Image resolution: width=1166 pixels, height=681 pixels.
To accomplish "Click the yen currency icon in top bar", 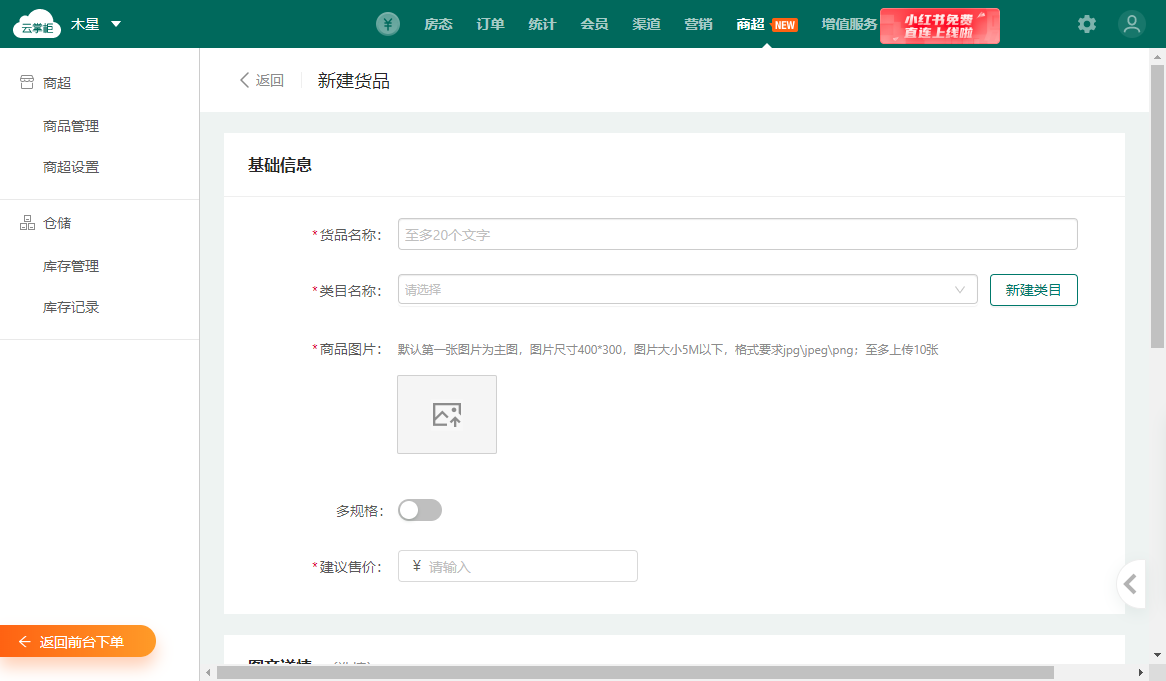I will tap(388, 24).
